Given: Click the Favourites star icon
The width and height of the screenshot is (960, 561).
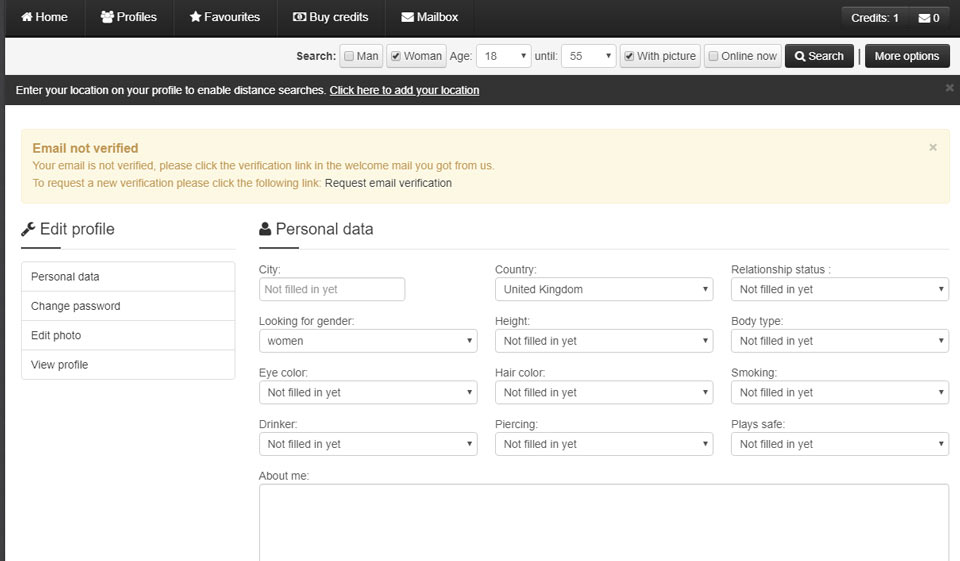Looking at the screenshot, I should tap(195, 17).
